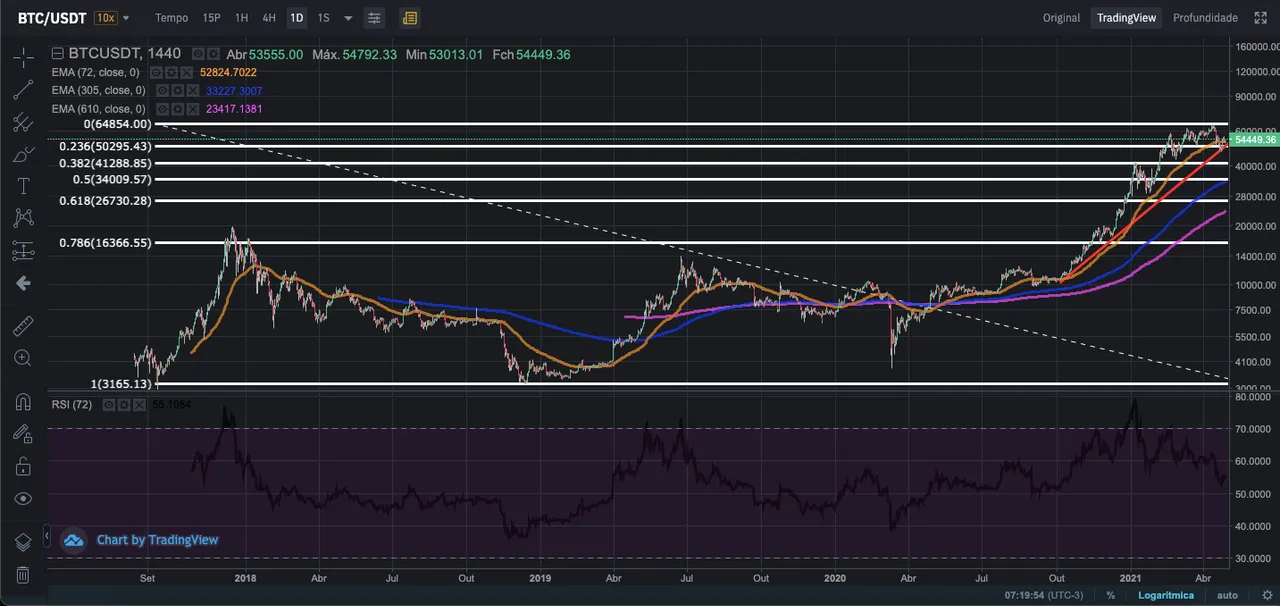The image size is (1280, 606).
Task: Switch to the Original chart view
Action: point(1061,18)
